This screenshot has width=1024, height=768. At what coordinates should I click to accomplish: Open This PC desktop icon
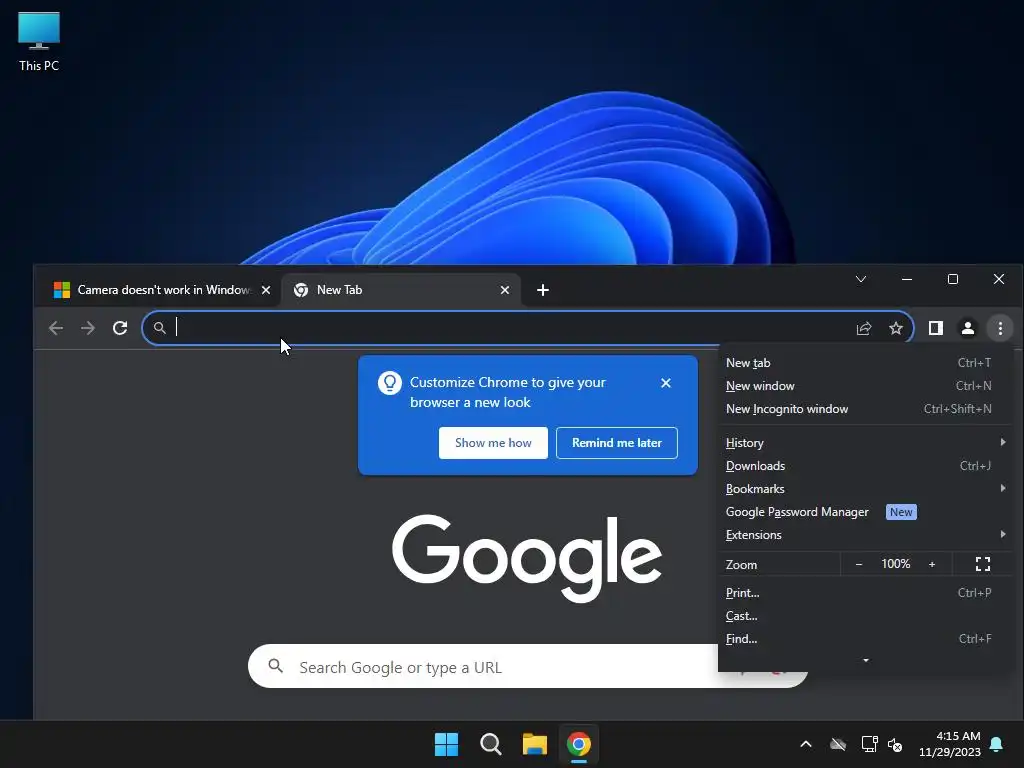39,41
